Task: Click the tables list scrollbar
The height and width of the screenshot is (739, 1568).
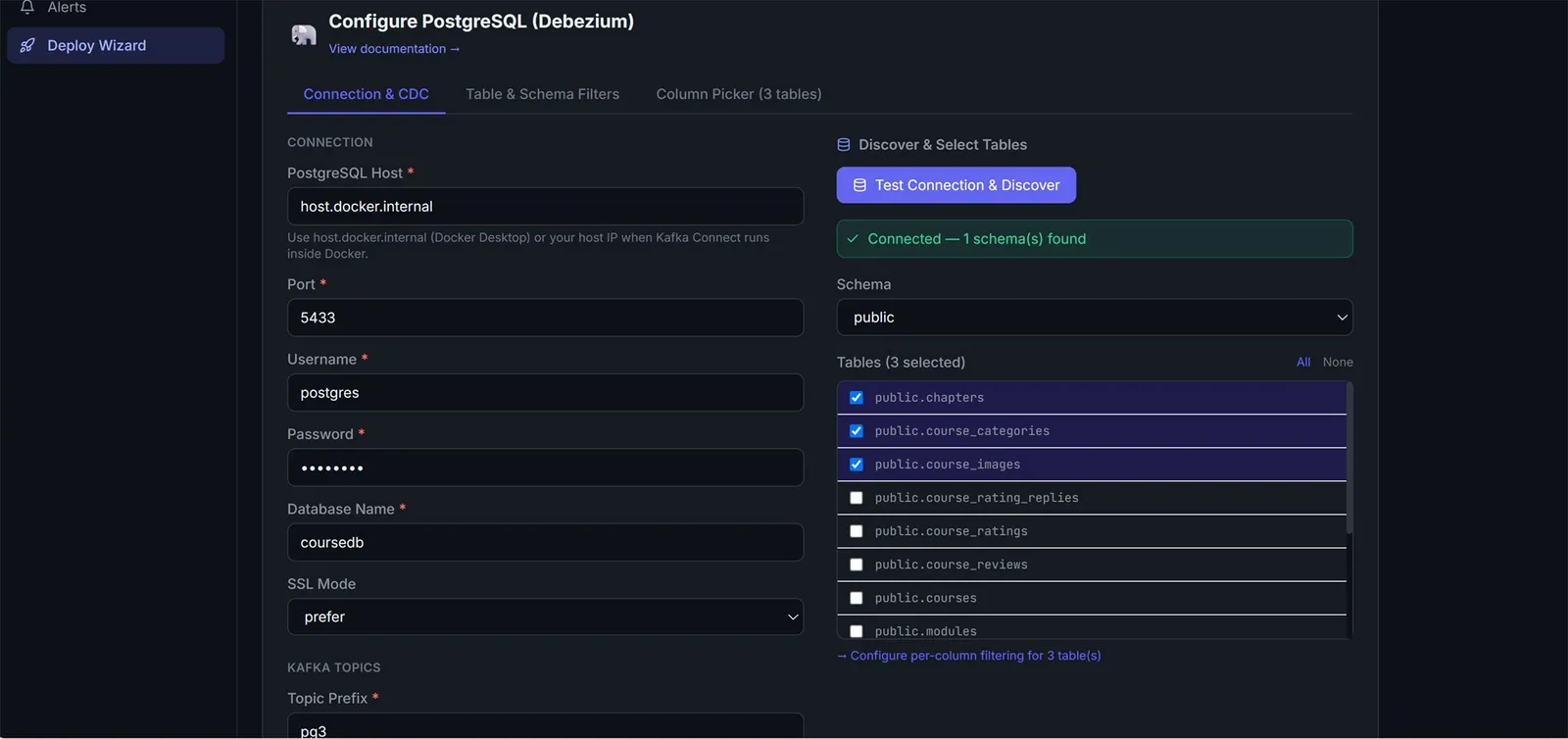Action: 1349,459
